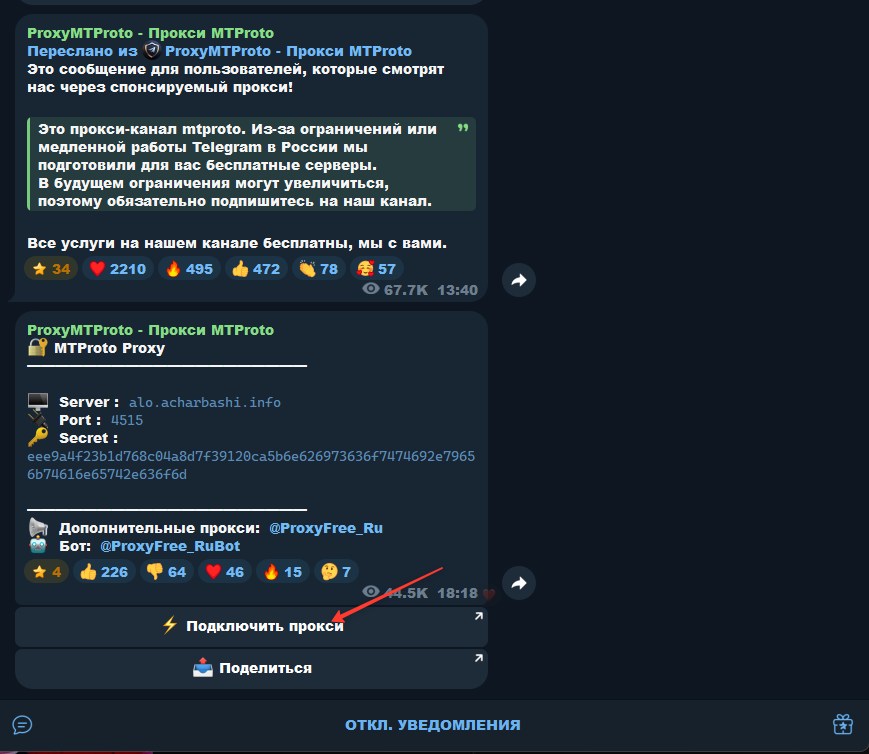This screenshot has width=869, height=754.
Task: Click the clapping hands reaction with 78
Action: click(318, 269)
